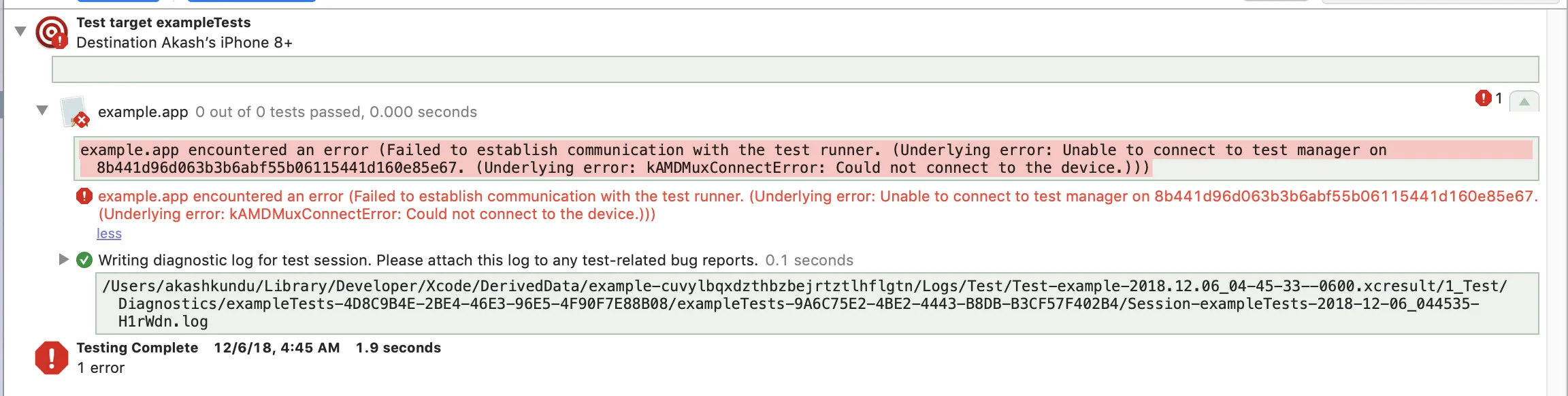Collapse the Test target exampleTests section

click(20, 31)
